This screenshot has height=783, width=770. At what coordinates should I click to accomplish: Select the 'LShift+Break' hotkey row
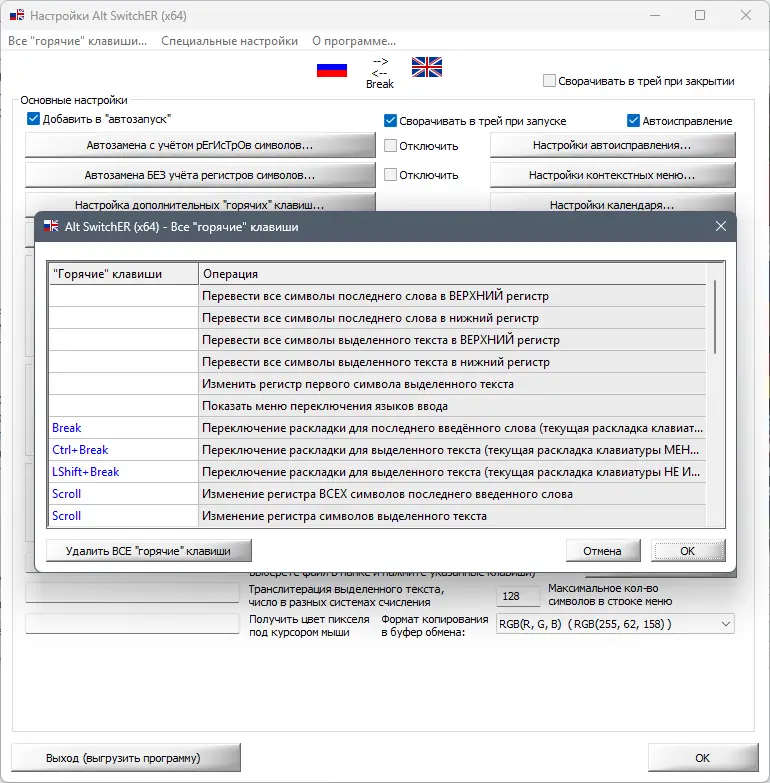[378, 472]
